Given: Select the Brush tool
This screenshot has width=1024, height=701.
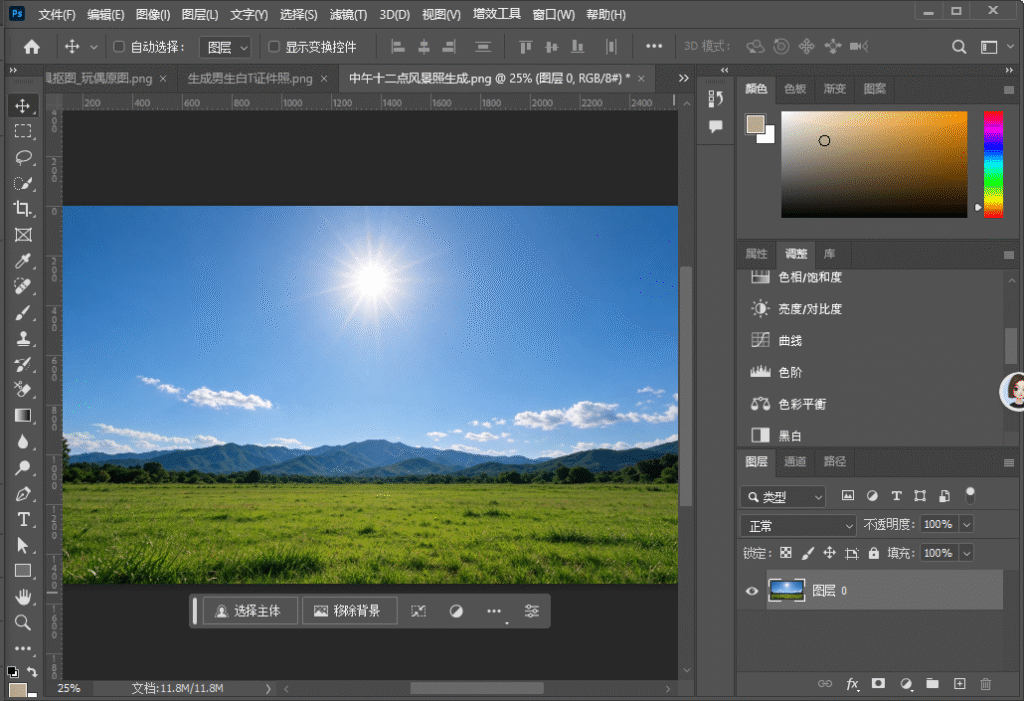Looking at the screenshot, I should [x=23, y=313].
